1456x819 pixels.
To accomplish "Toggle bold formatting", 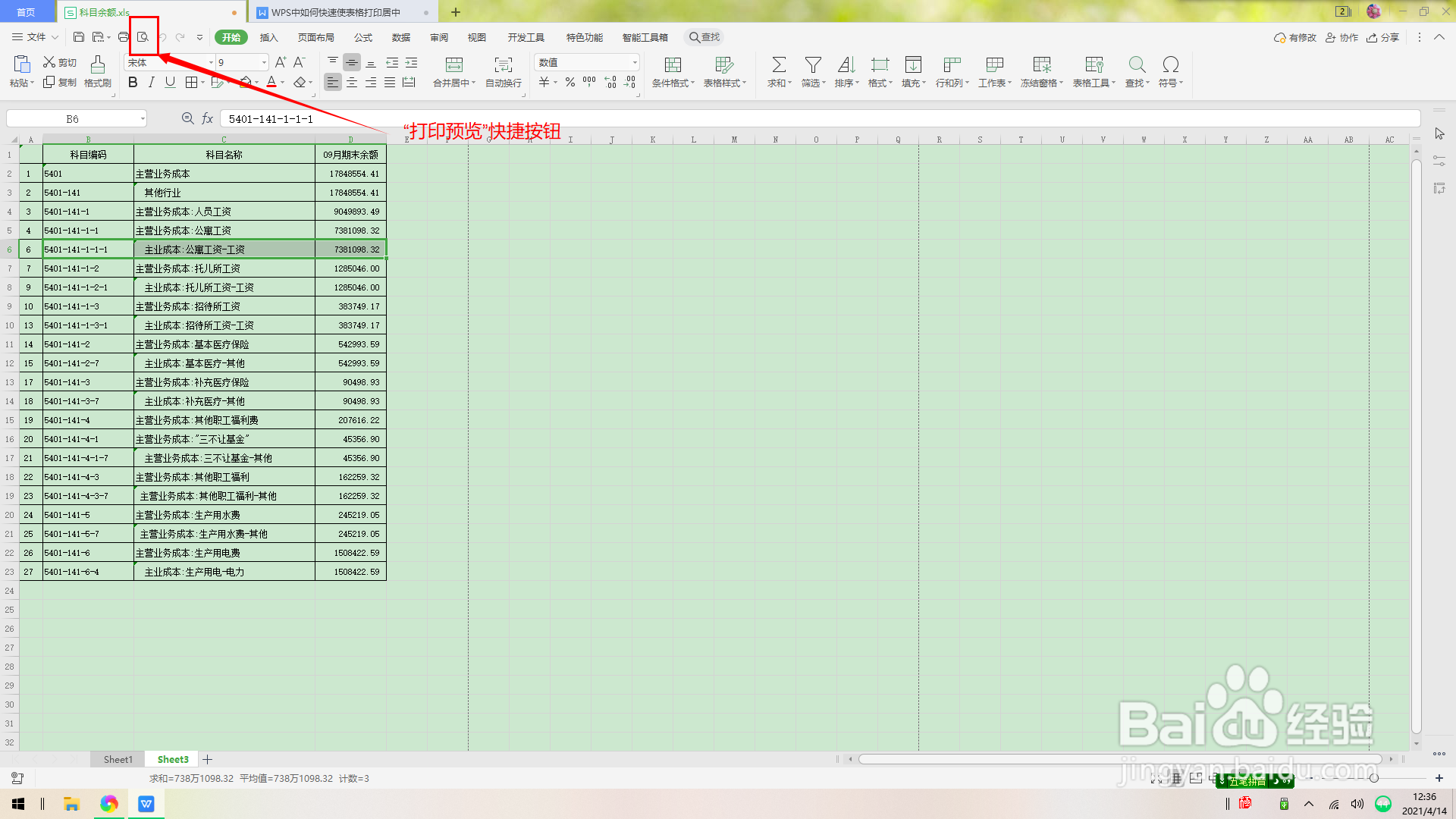I will click(133, 82).
